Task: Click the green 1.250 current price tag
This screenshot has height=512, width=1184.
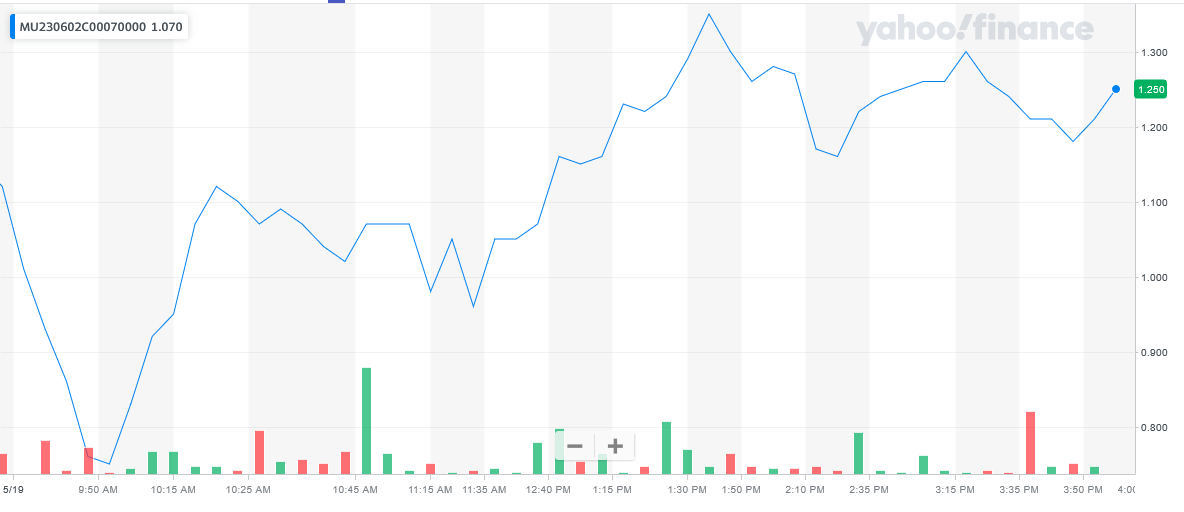Action: click(x=1151, y=90)
